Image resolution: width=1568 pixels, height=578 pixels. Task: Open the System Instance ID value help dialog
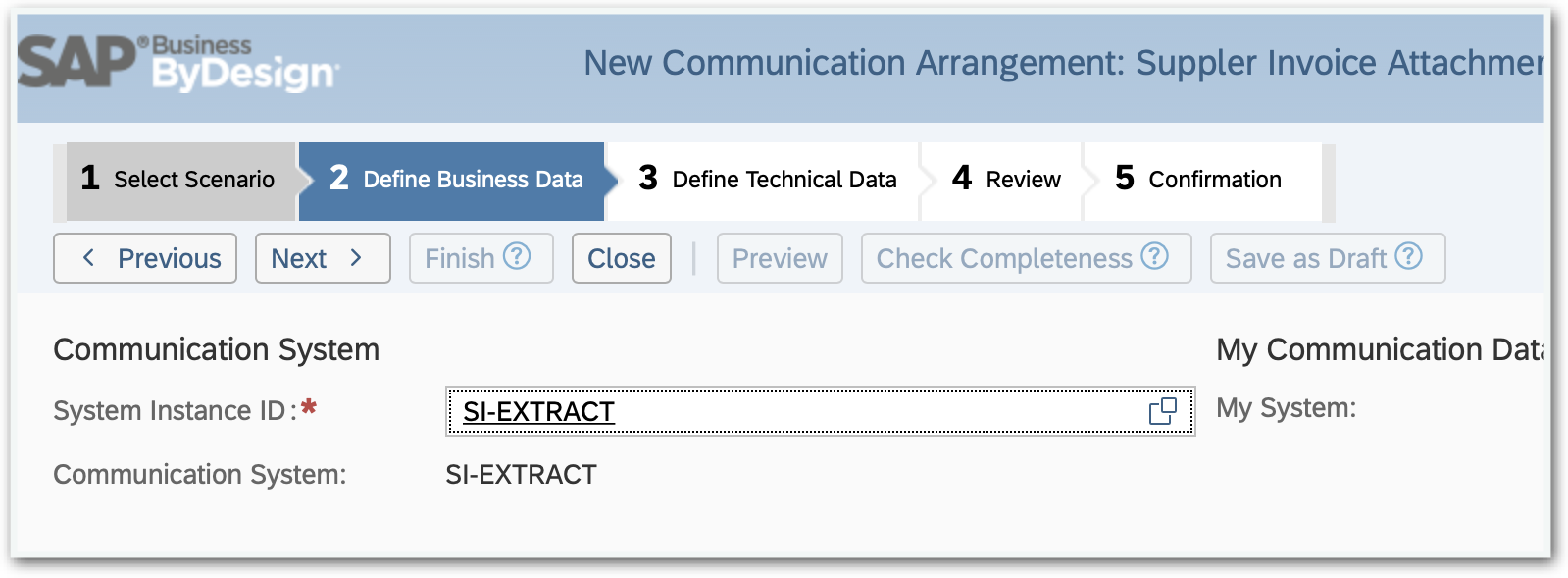click(x=1163, y=412)
